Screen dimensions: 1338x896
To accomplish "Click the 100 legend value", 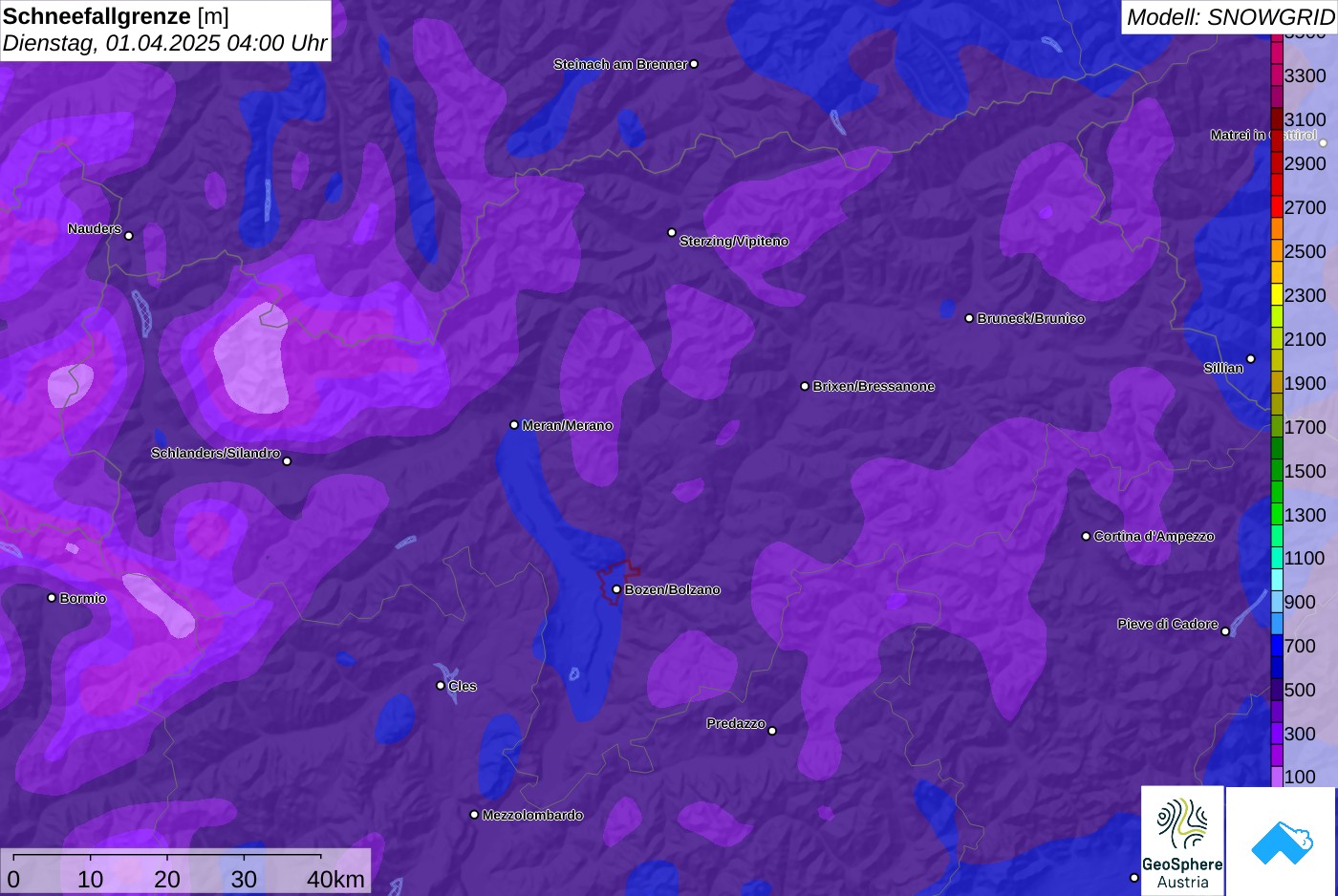I will click(x=1300, y=777).
